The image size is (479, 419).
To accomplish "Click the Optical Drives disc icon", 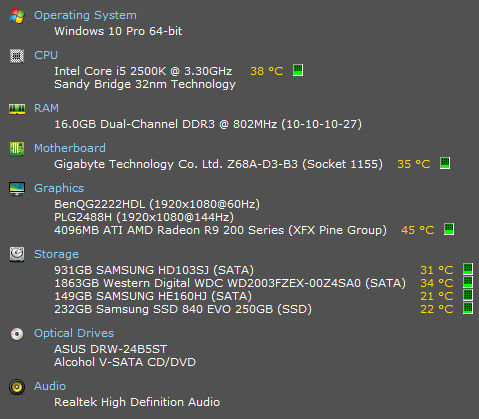I will [17, 334].
